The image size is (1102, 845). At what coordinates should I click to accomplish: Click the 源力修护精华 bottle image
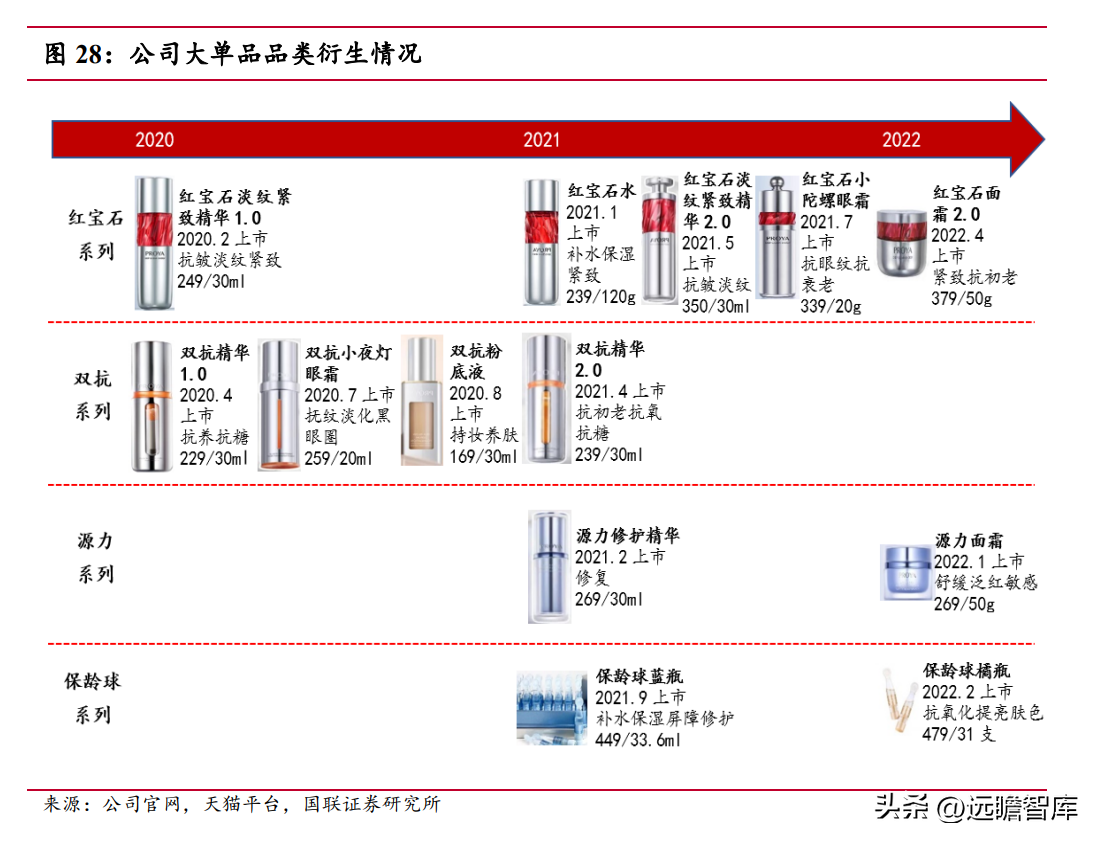(550, 567)
